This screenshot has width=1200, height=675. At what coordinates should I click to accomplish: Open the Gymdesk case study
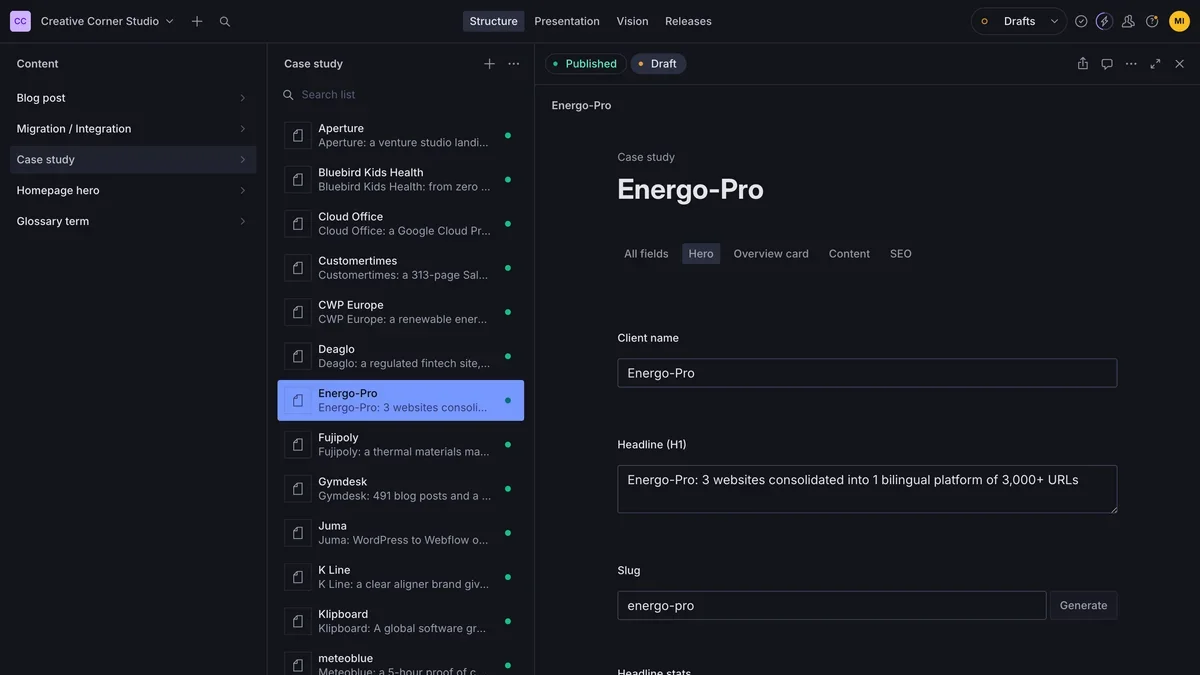pos(401,489)
